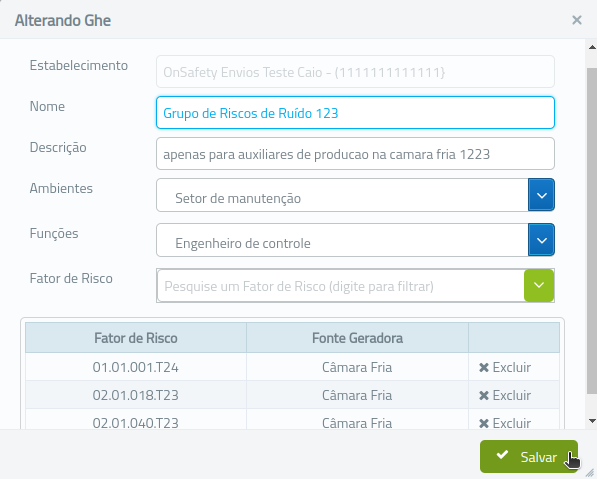The height and width of the screenshot is (479, 597).
Task: Click the disabled Estabelecimento field
Action: tap(355, 72)
